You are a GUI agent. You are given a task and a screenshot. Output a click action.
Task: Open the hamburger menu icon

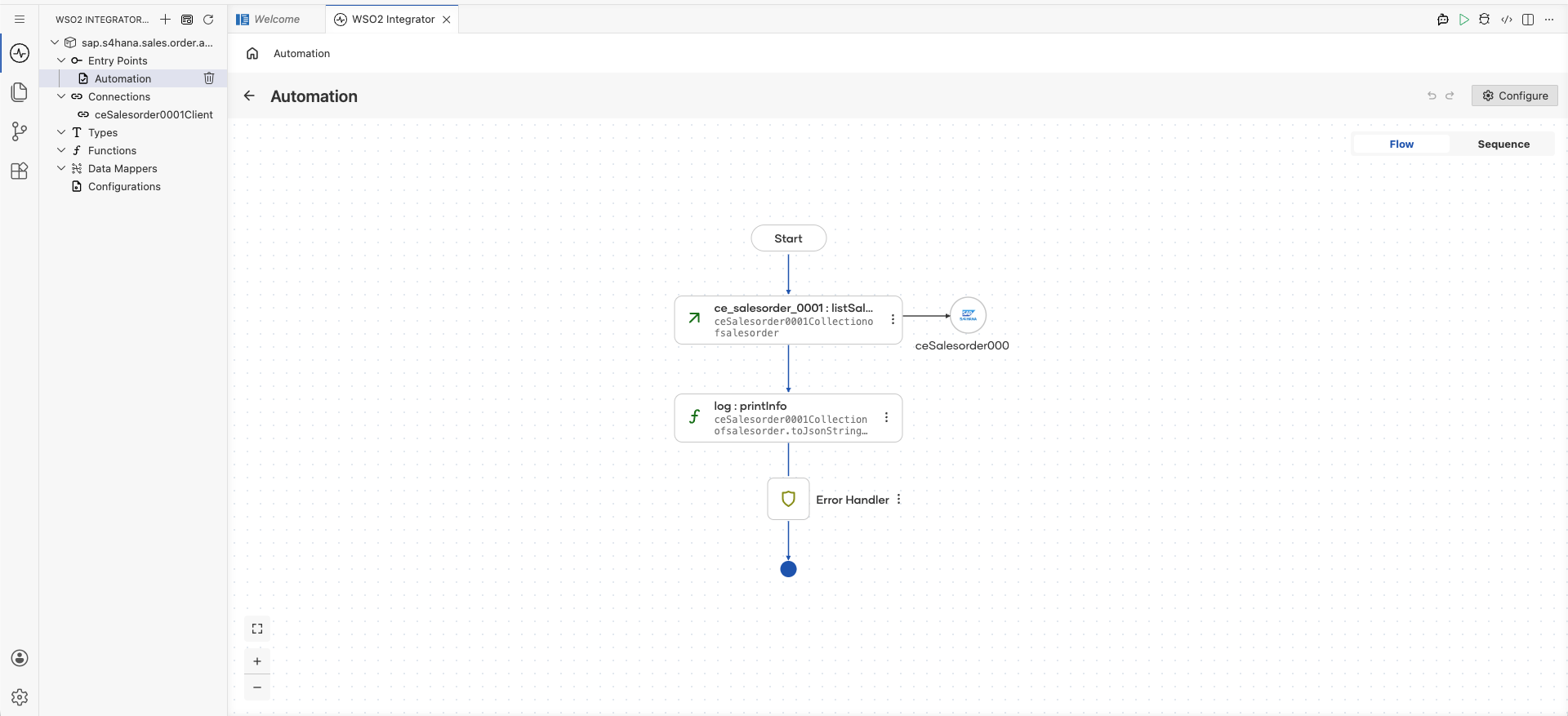[x=20, y=19]
